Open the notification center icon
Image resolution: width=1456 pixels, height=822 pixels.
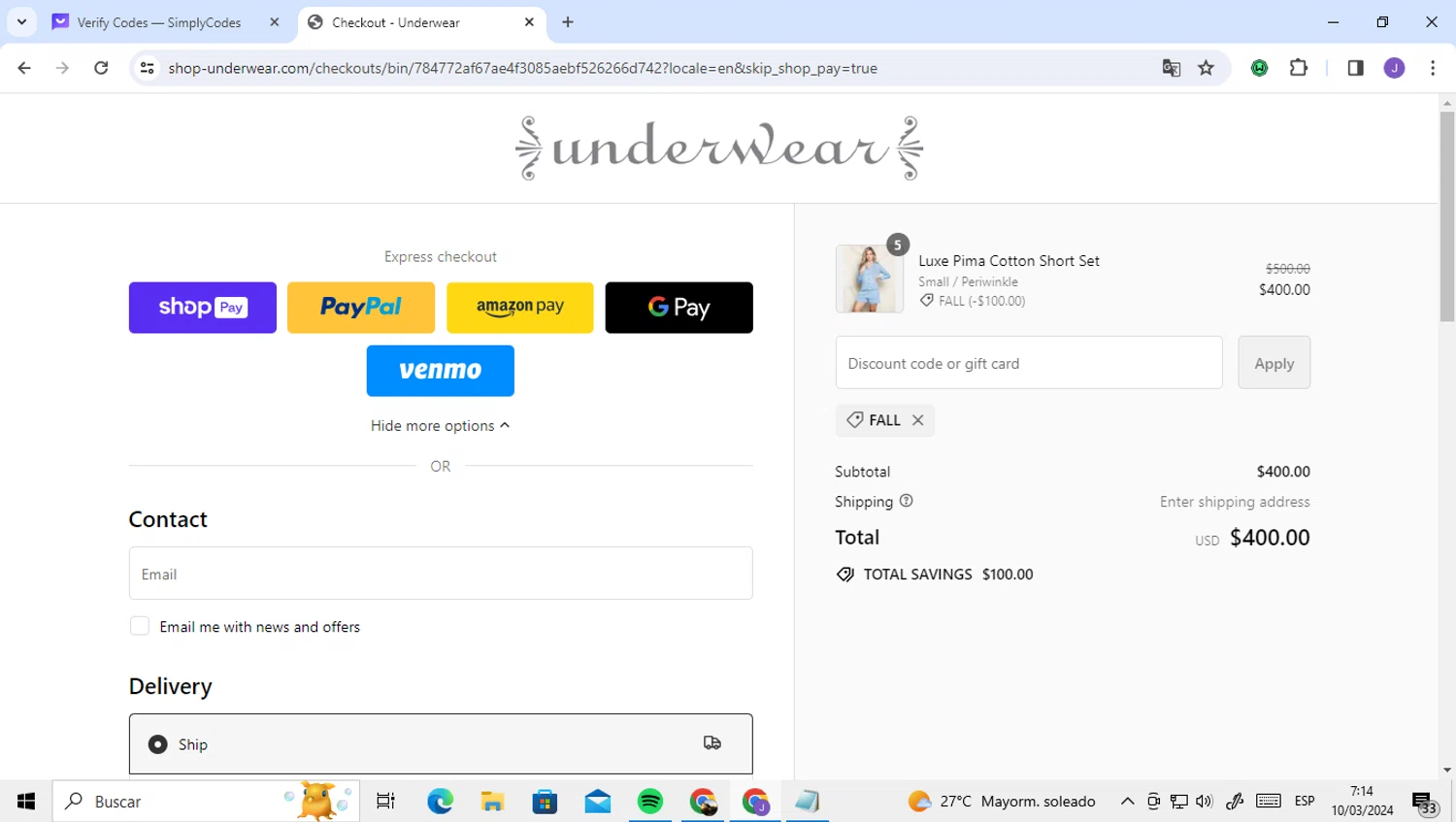[x=1425, y=803]
